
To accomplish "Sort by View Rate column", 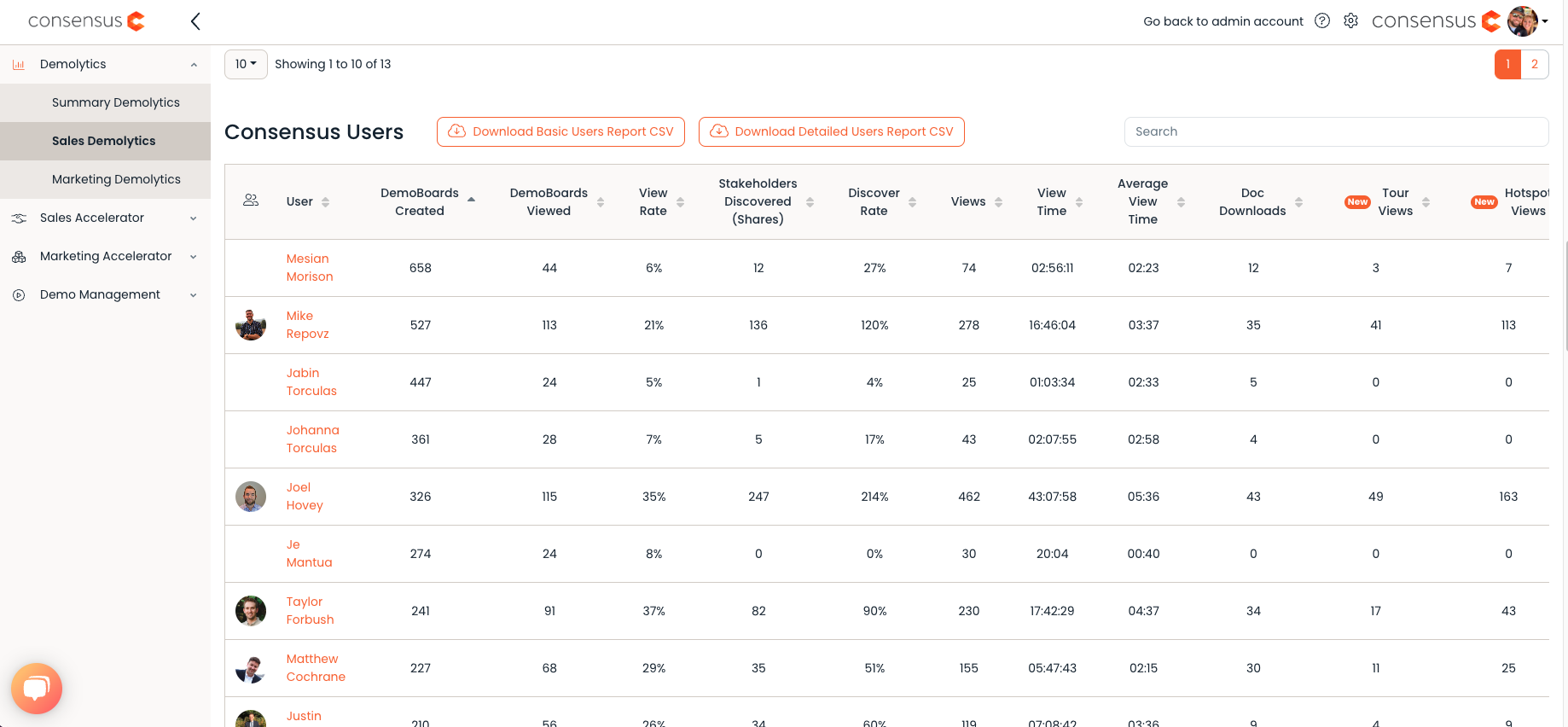I will 681,202.
